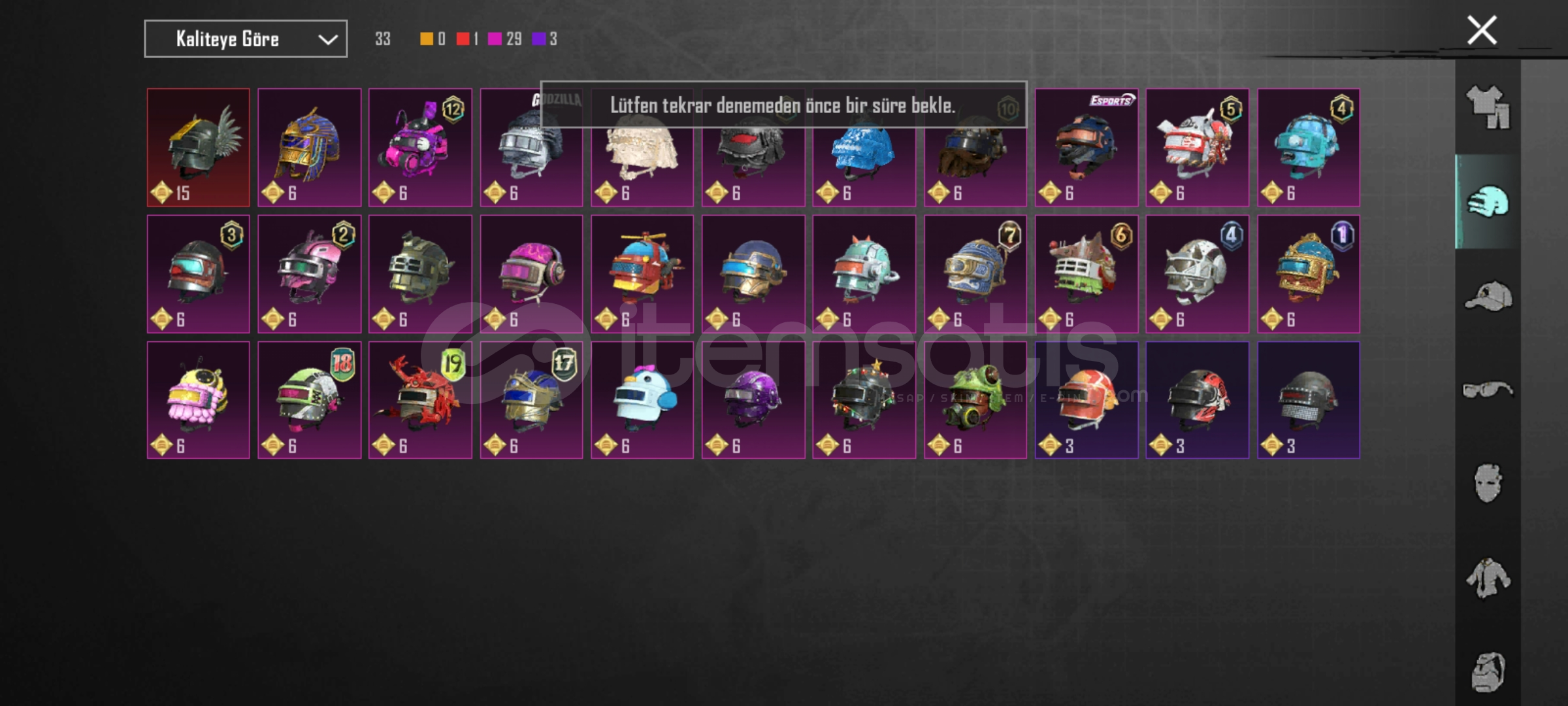Screen dimensions: 1568x706
Task: Filter by the pink quality swatch showing 29
Action: point(495,39)
